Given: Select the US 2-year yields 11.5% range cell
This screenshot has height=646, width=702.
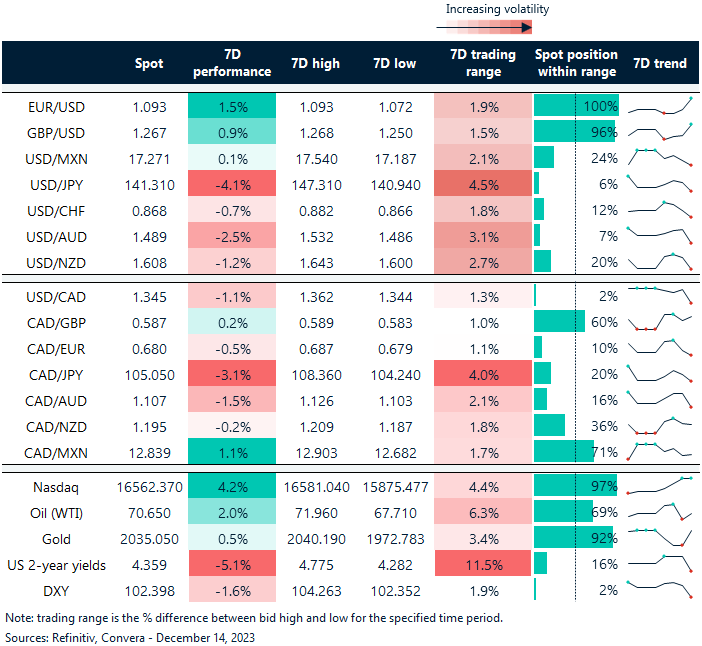Looking at the screenshot, I should (483, 563).
